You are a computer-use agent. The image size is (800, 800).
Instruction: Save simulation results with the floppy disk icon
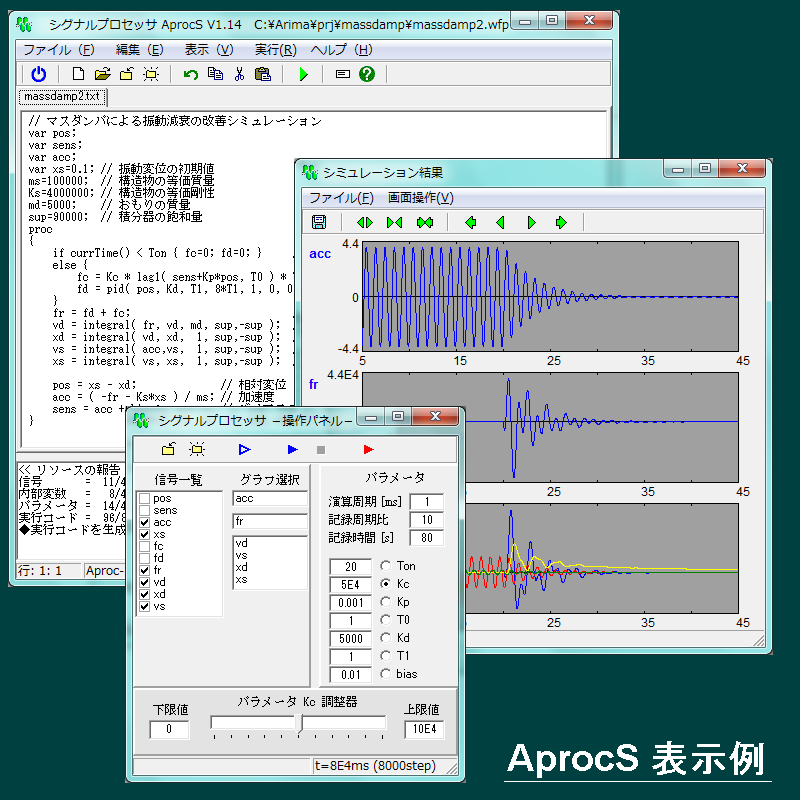click(319, 222)
